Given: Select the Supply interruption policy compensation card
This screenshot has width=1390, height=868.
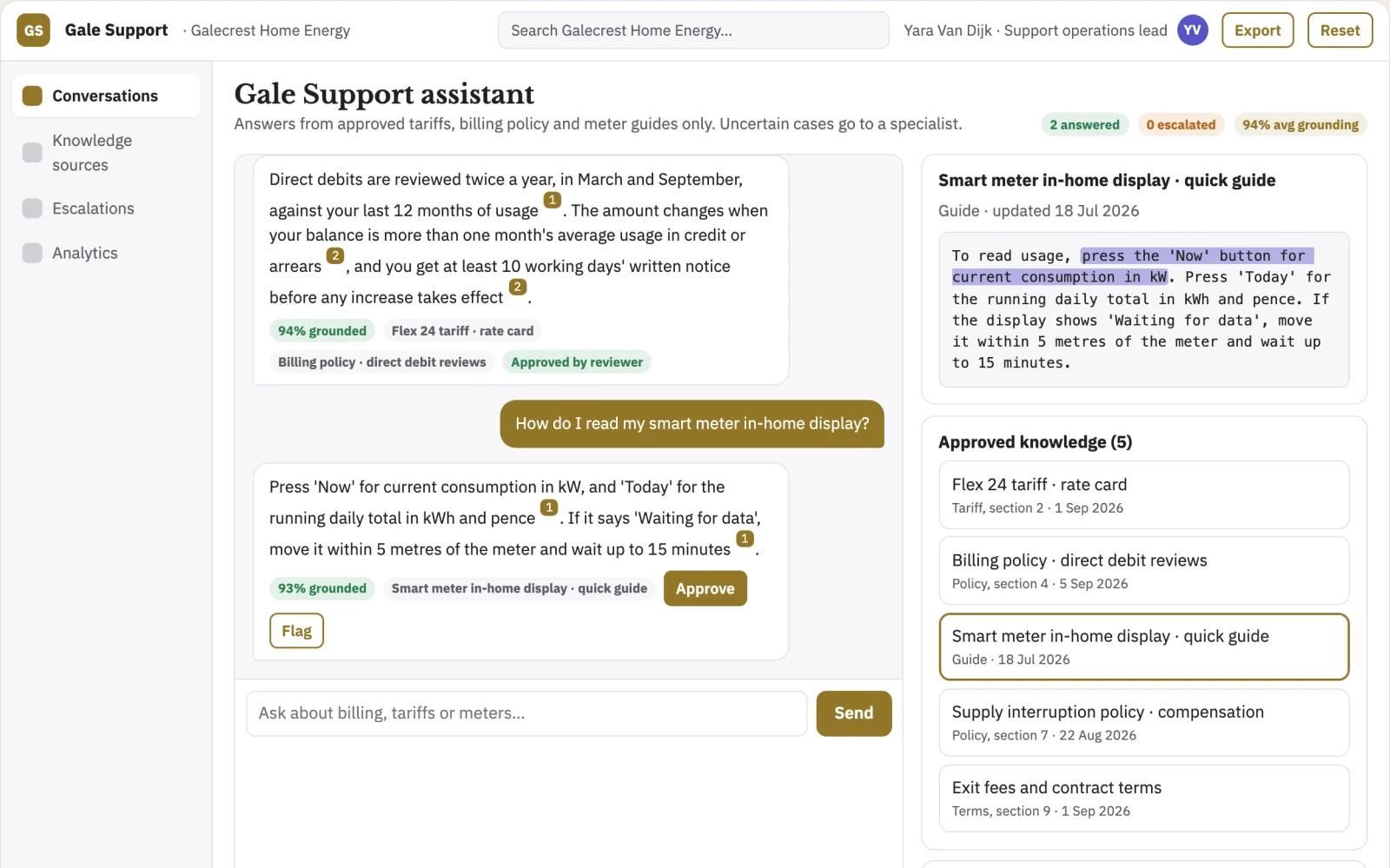Looking at the screenshot, I should 1143,723.
